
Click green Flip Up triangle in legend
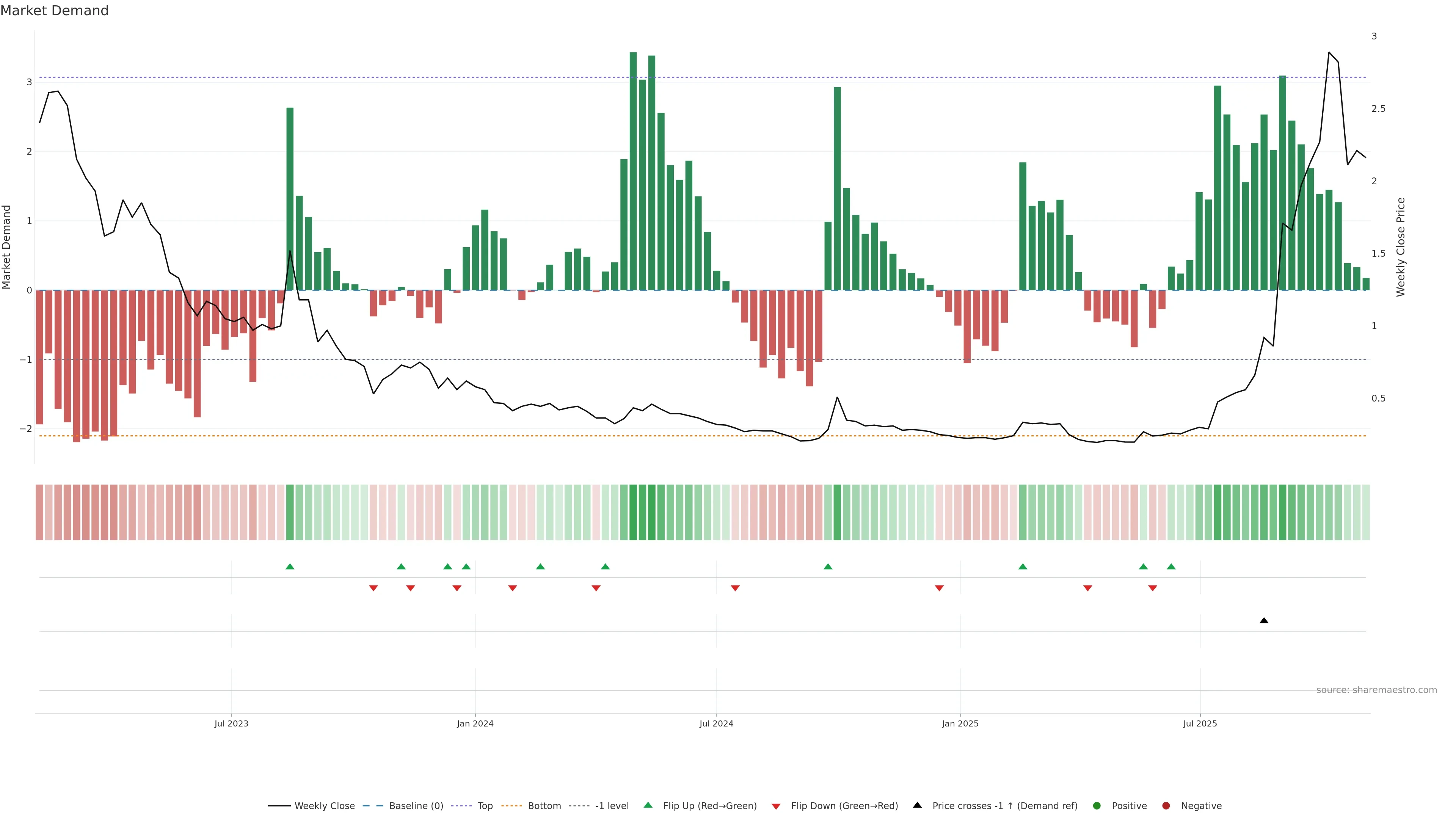pos(648,805)
